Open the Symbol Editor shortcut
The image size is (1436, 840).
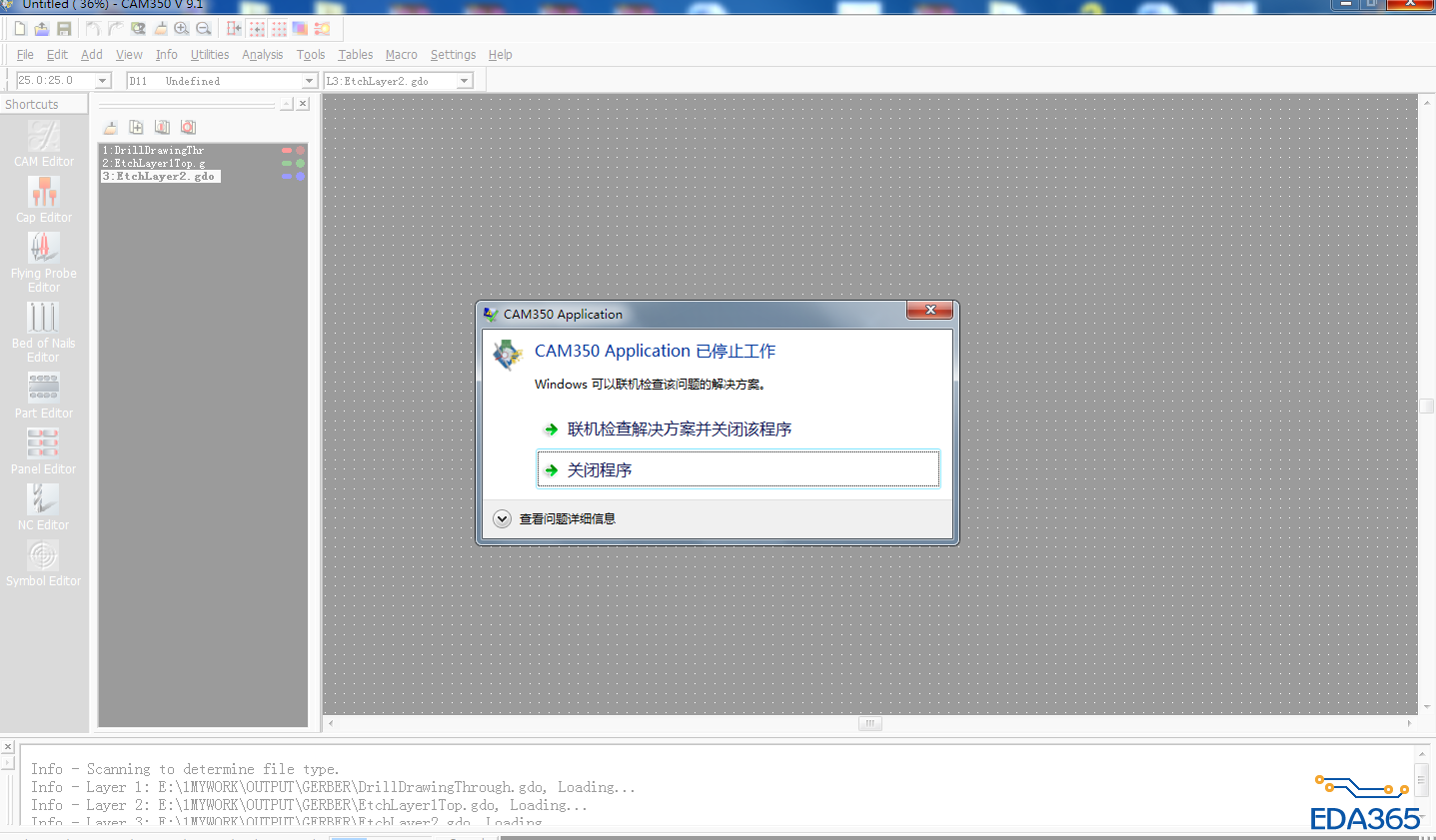click(x=44, y=563)
